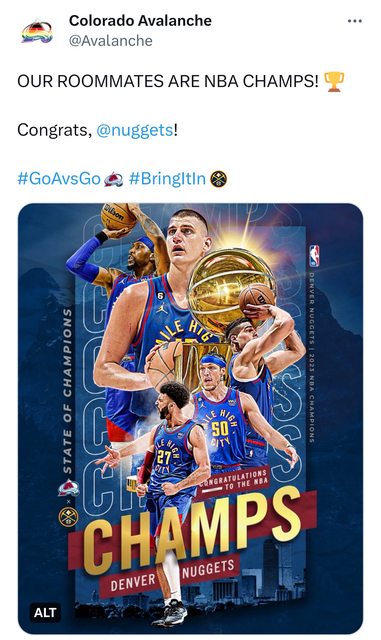Click the gold CHAMPS headline text
Screen dimensions: 381x640
pos(192,531)
